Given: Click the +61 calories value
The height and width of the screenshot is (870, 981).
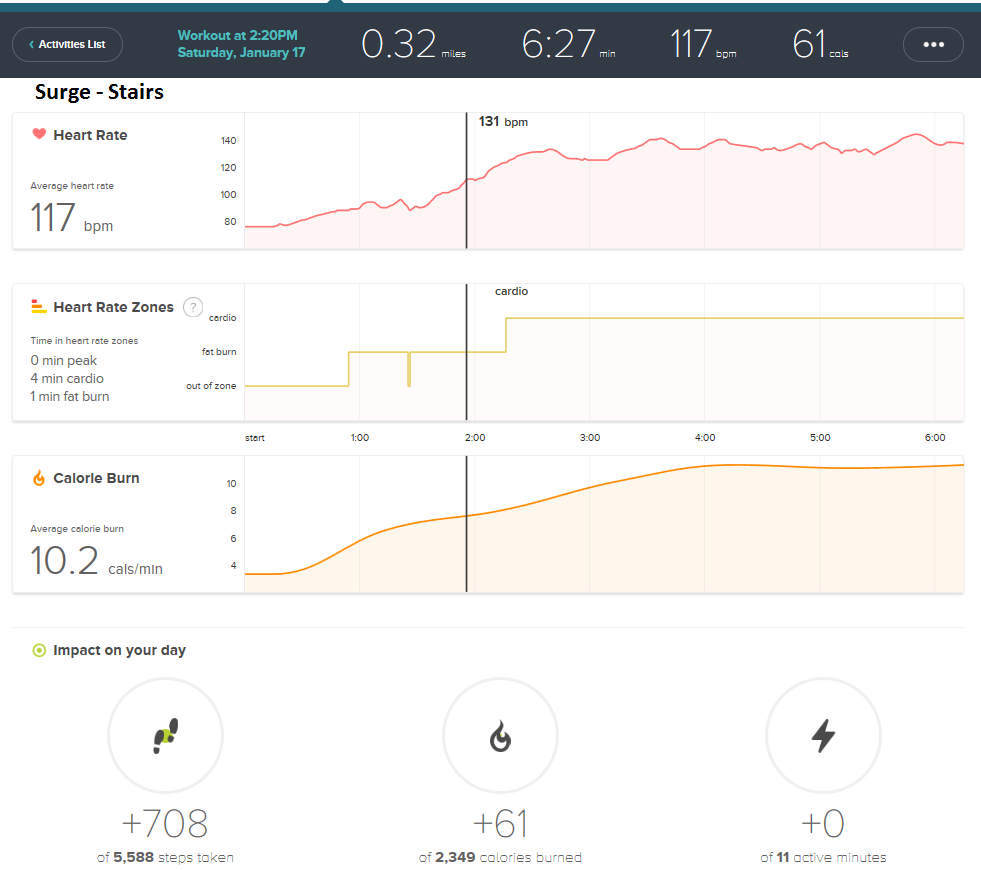Looking at the screenshot, I should pyautogui.click(x=500, y=823).
